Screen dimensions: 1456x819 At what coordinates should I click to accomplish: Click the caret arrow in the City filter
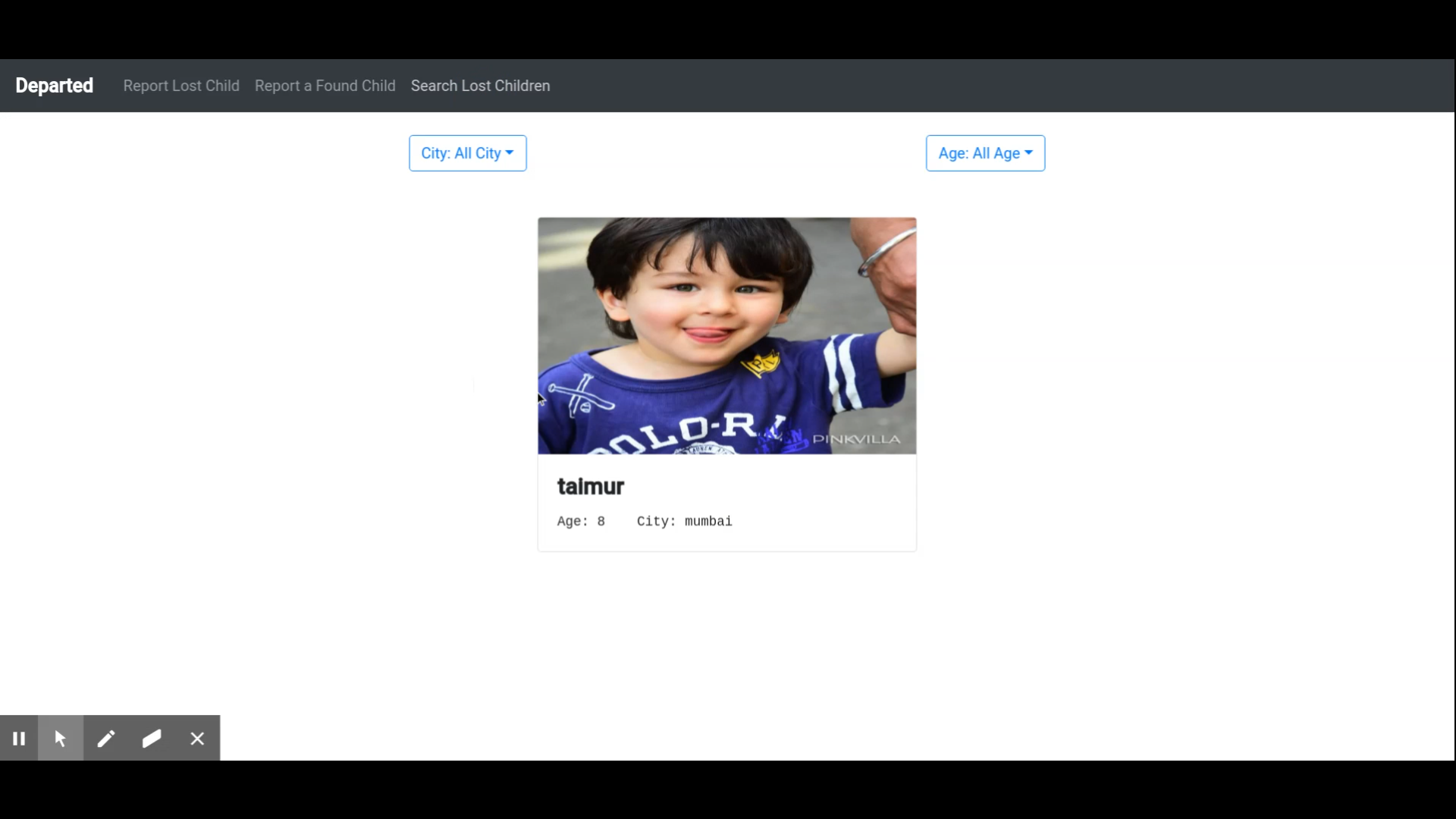[x=510, y=152]
